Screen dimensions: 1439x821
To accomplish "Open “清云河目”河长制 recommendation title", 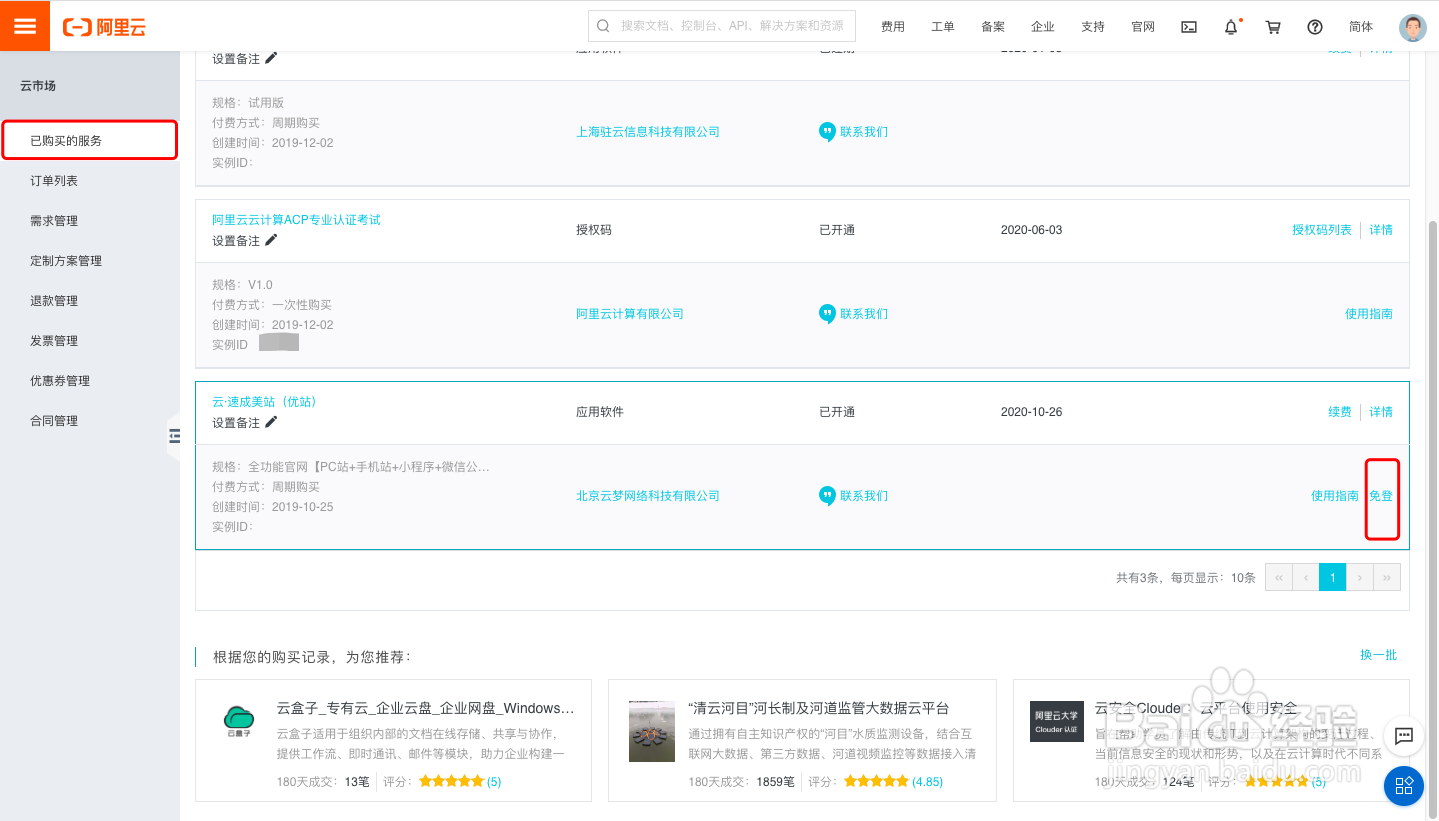I will 819,708.
